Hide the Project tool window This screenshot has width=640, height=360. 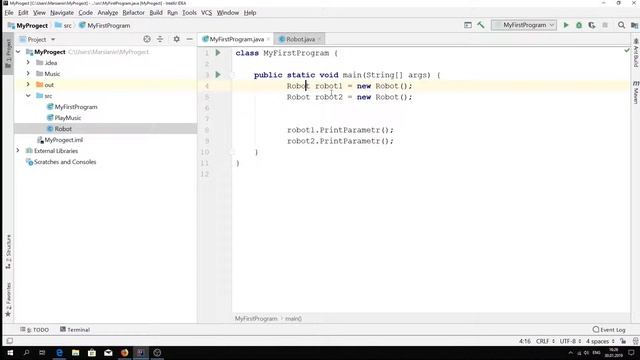[189, 39]
